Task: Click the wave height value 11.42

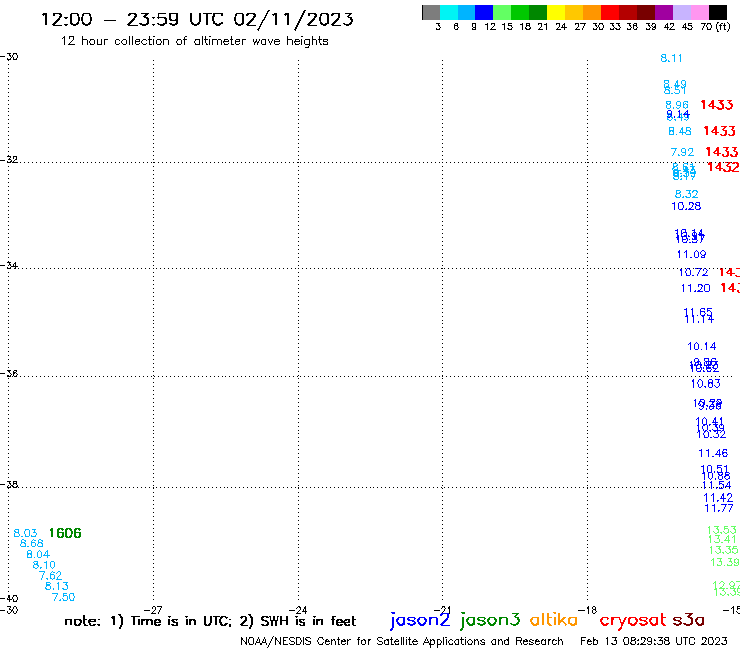Action: coord(718,498)
